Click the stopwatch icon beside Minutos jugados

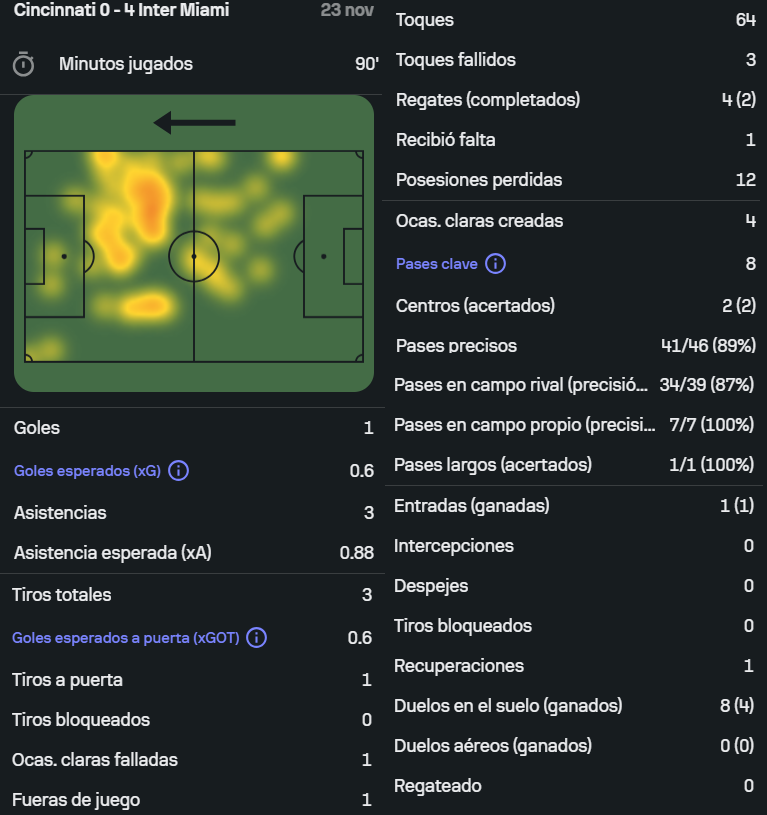click(x=23, y=64)
